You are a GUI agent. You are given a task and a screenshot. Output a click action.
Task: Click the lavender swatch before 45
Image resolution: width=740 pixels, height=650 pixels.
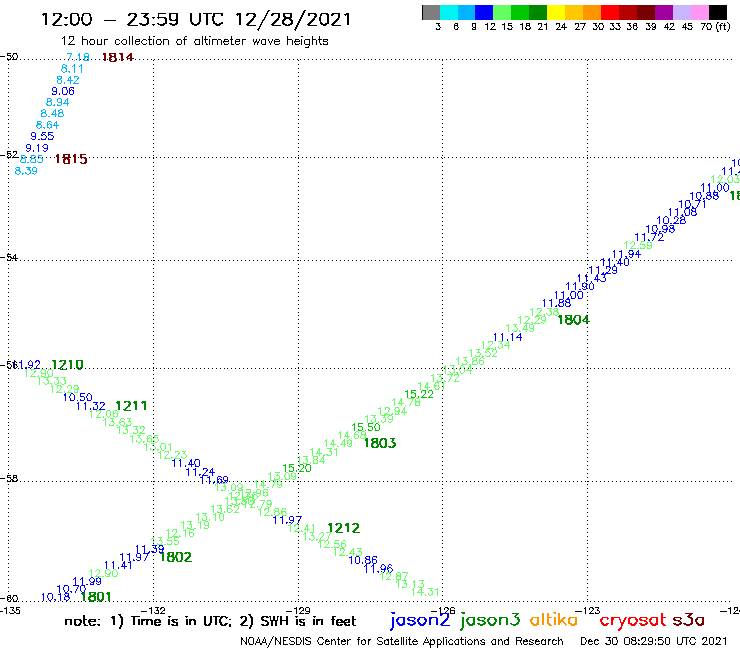[x=682, y=12]
